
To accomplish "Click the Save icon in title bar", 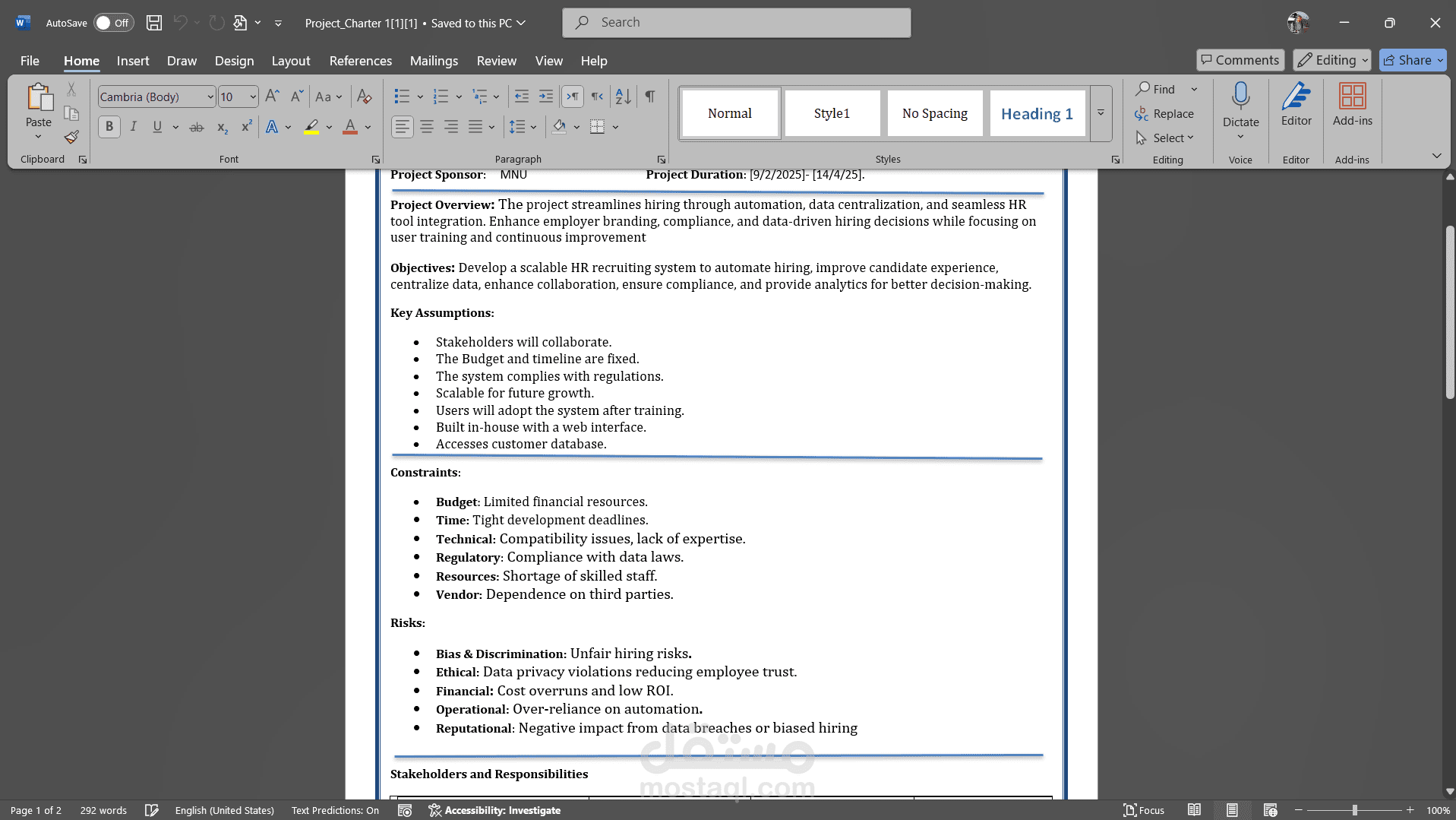I will [154, 23].
